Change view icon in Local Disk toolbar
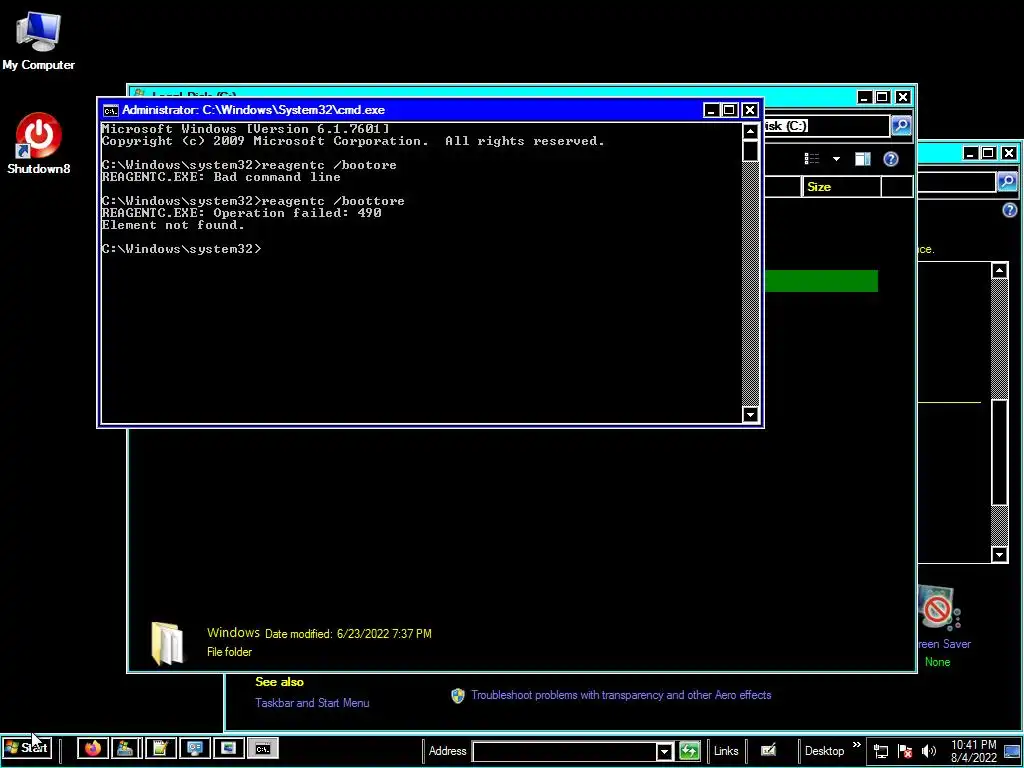This screenshot has height=768, width=1024. (x=812, y=159)
